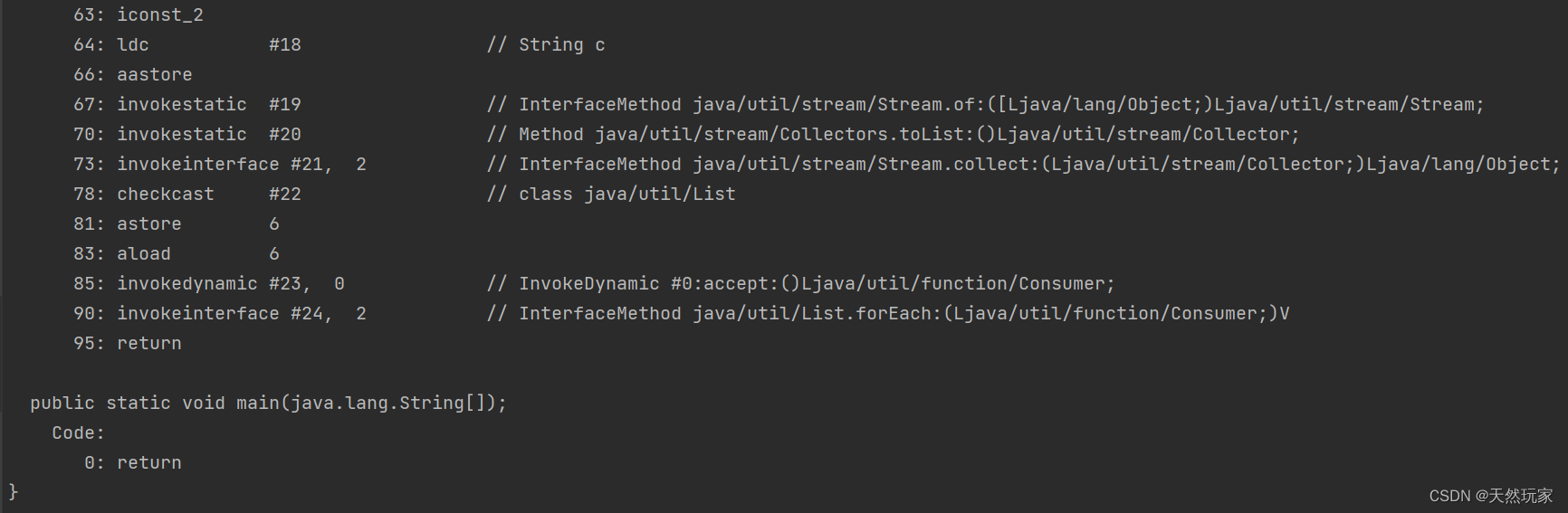Image resolution: width=1568 pixels, height=513 pixels.
Task: Click the public static void main signature
Action: coord(268,404)
